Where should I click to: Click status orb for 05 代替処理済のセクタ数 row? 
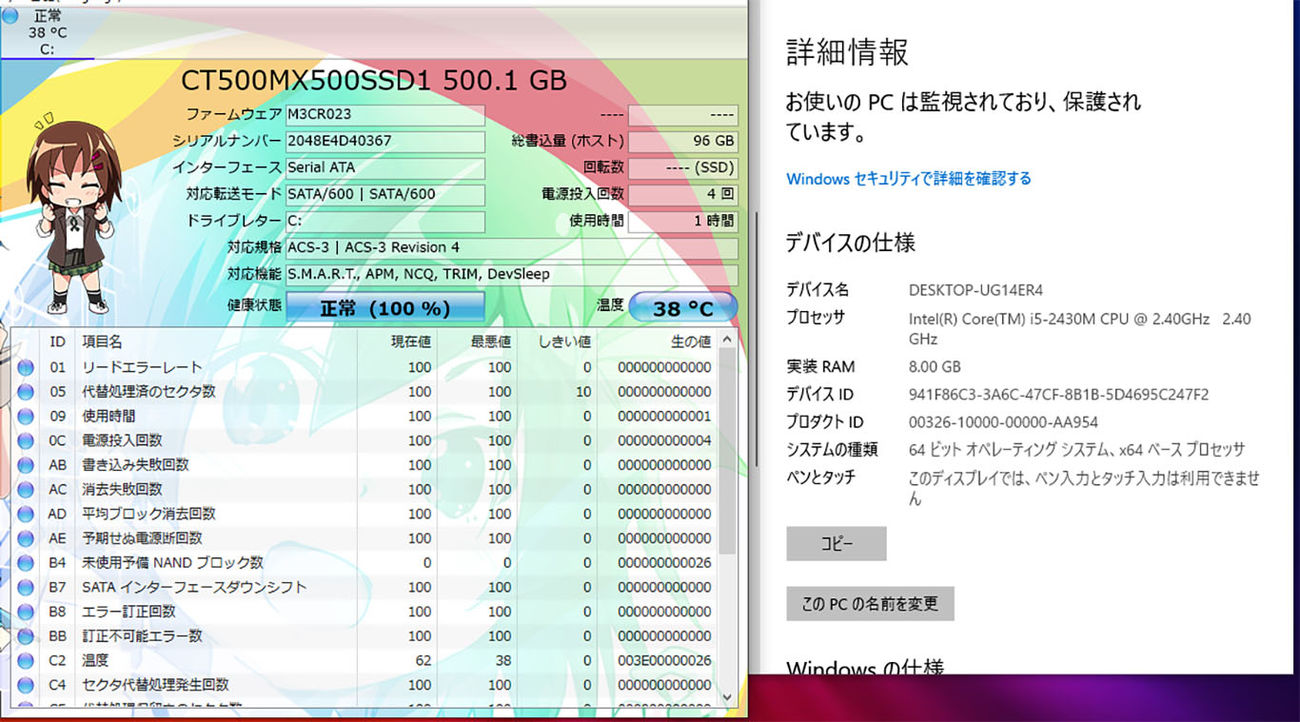[x=25, y=391]
